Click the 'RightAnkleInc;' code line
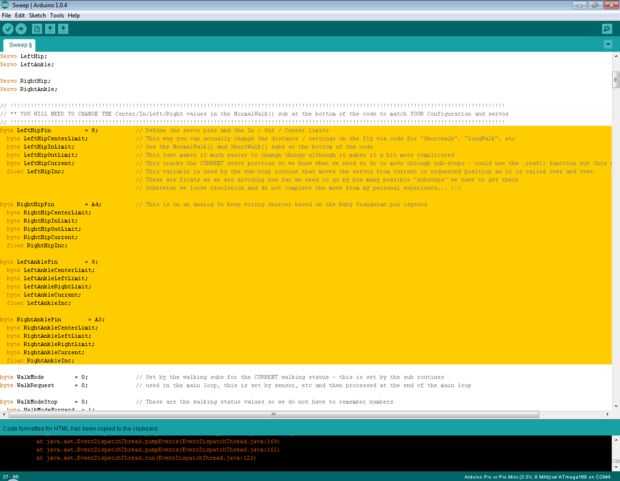This screenshot has width=620, height=481. click(x=41, y=361)
